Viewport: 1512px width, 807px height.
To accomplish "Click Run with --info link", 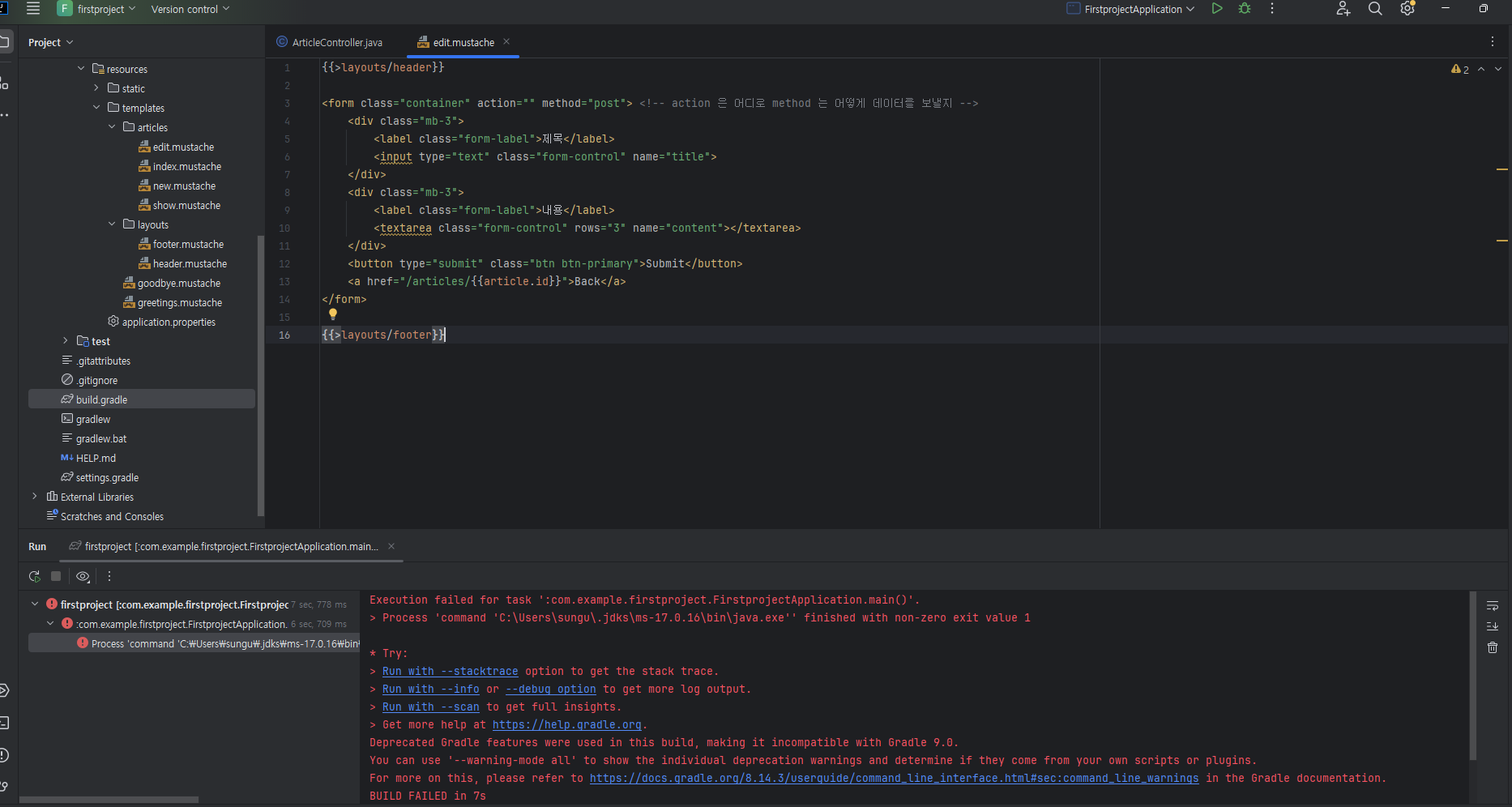I will point(431,689).
